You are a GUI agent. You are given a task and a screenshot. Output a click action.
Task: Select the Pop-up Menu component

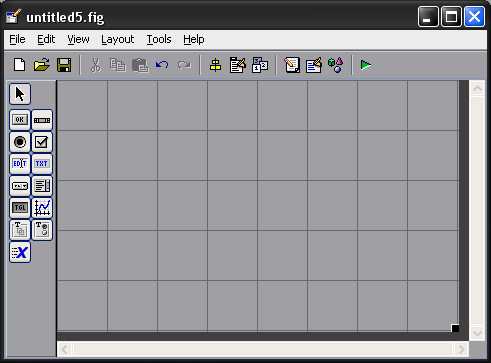click(20, 186)
